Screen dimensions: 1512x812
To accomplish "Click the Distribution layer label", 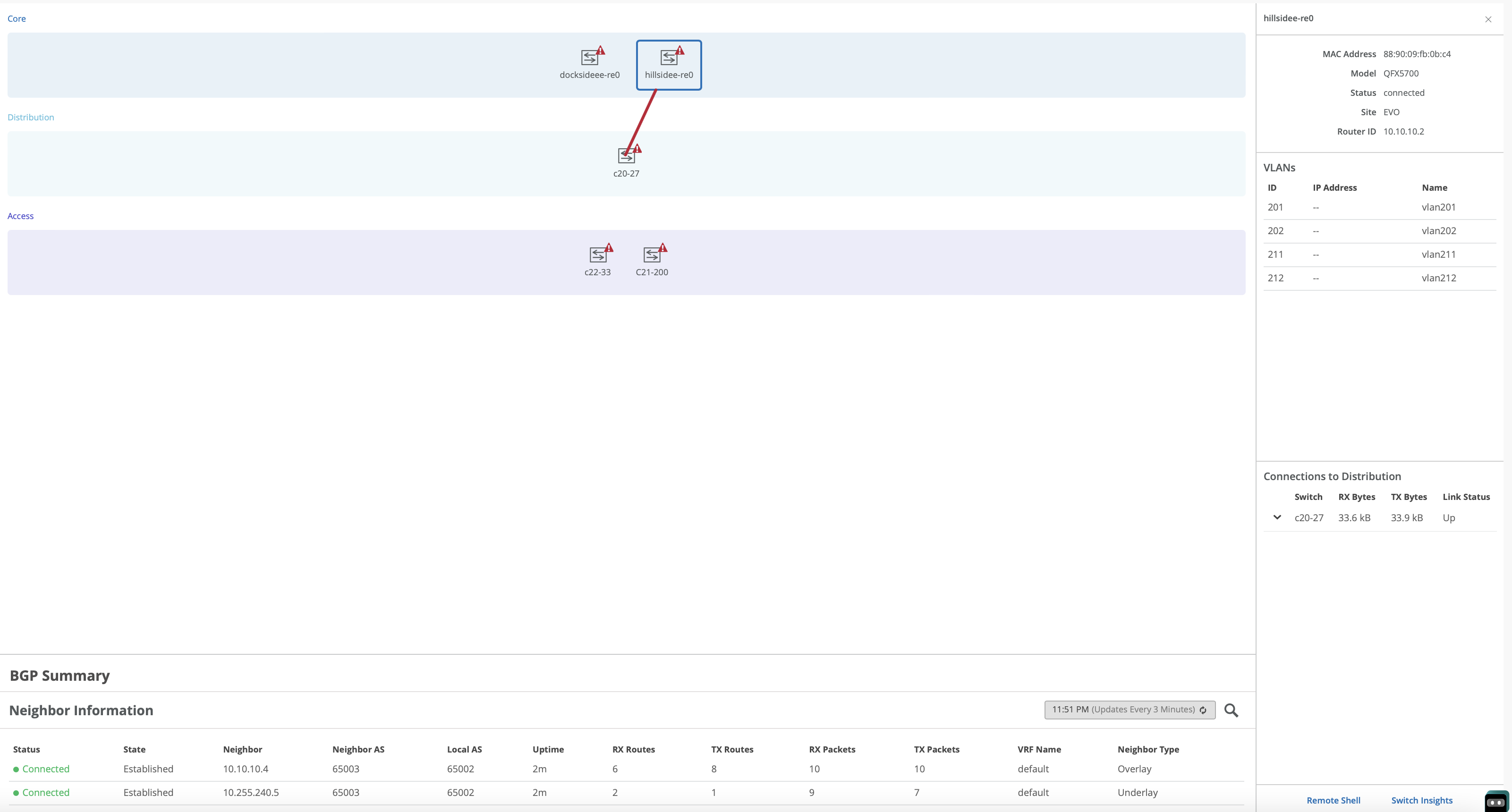I will (31, 118).
